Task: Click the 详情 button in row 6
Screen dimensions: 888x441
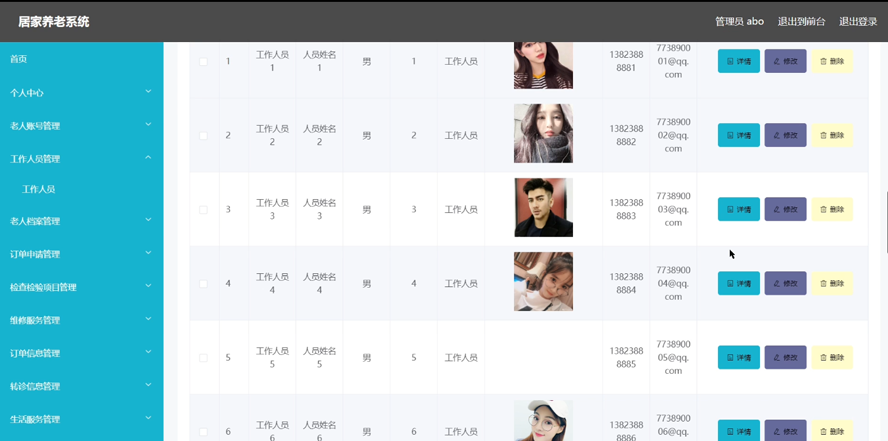Action: point(738,431)
